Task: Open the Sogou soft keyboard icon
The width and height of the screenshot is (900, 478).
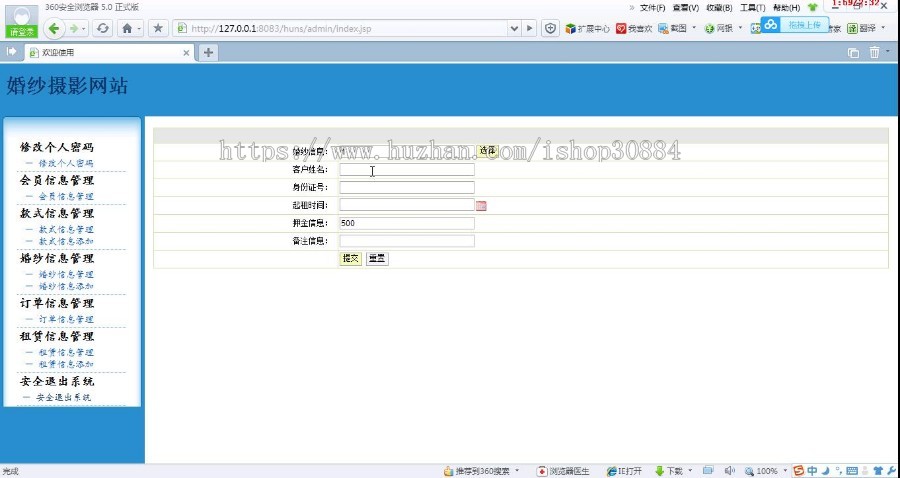Action: [x=852, y=471]
